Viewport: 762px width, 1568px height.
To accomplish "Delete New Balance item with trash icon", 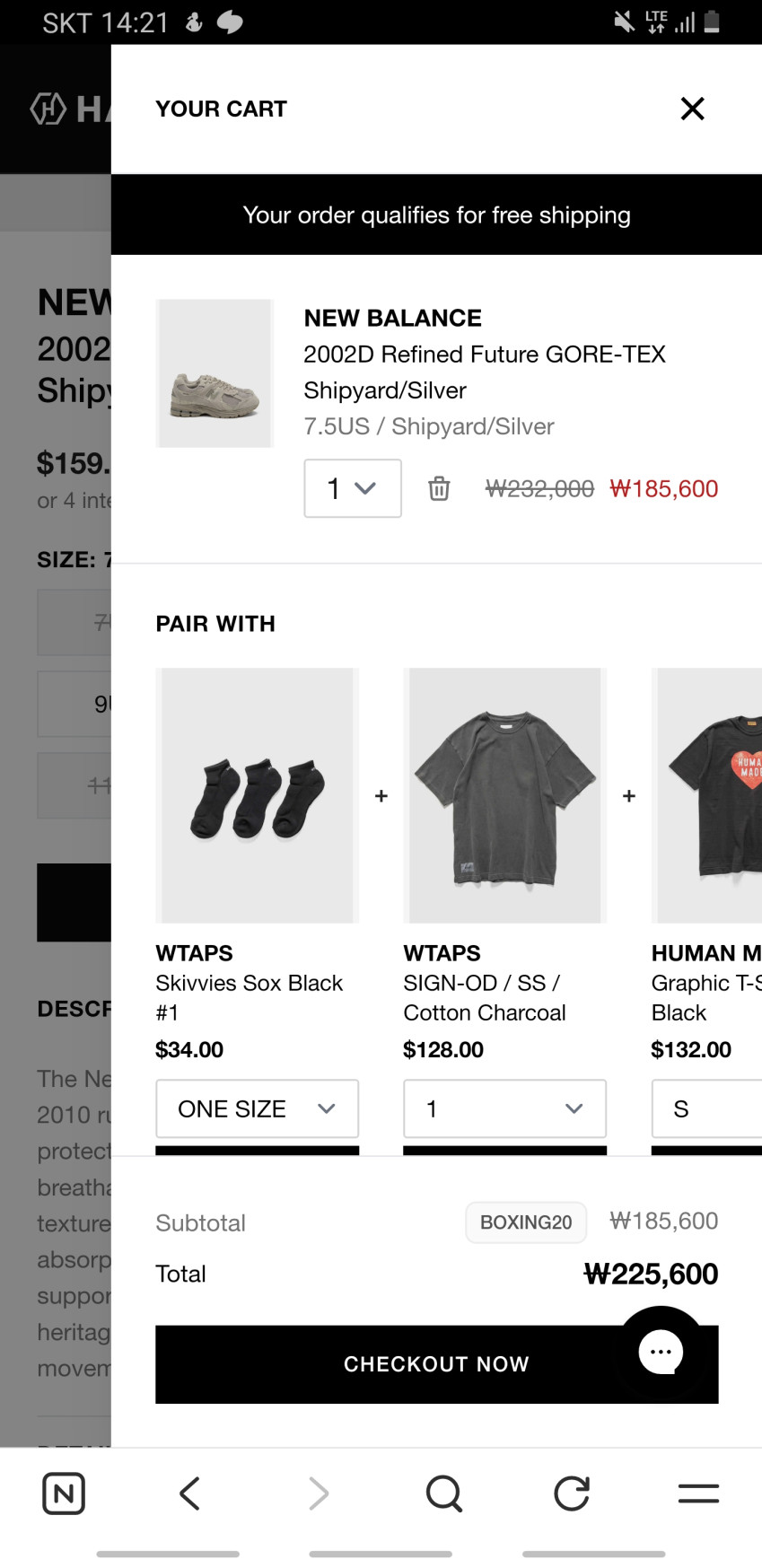I will (439, 489).
